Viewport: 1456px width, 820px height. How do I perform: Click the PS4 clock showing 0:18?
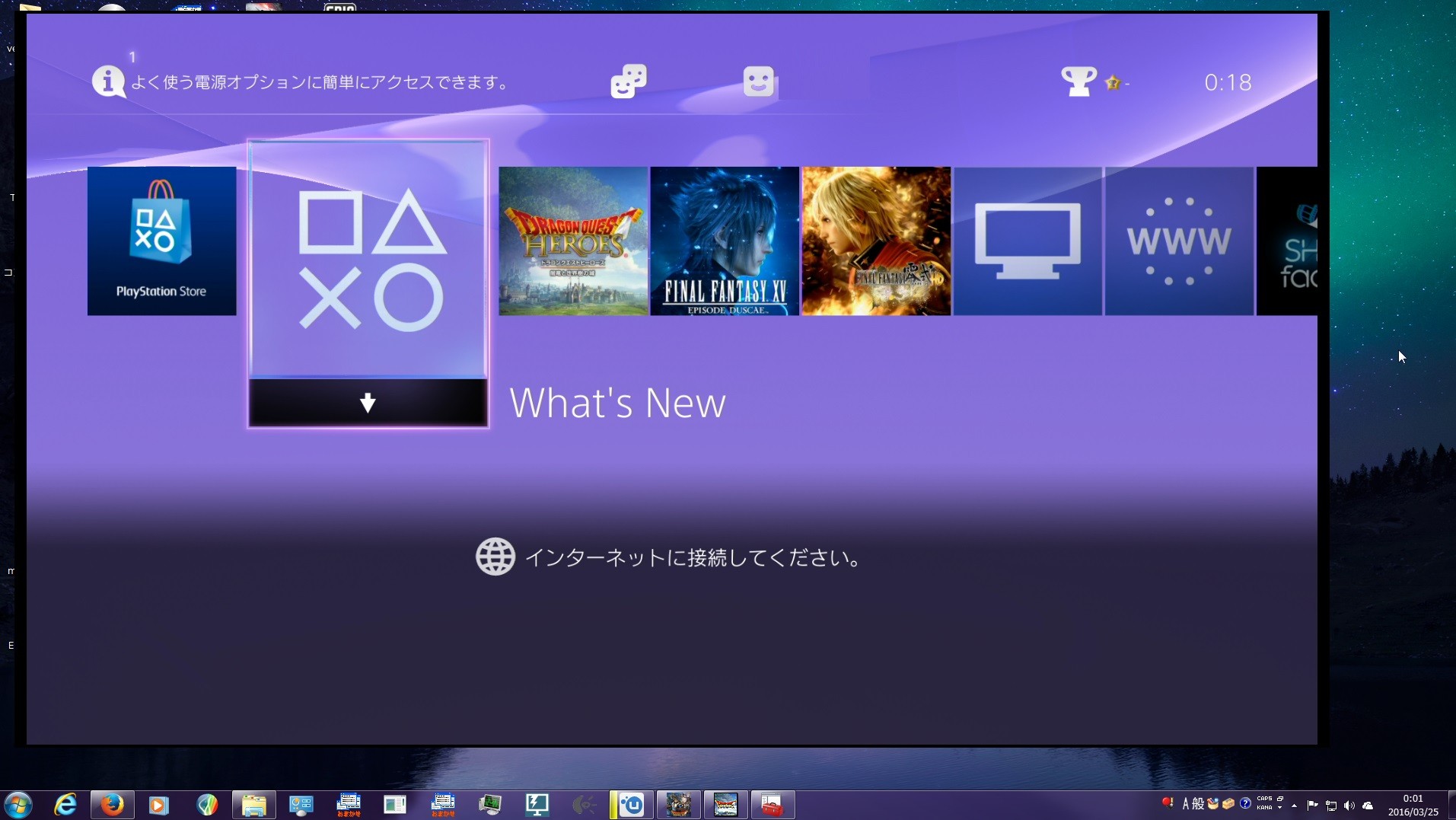coord(1228,82)
